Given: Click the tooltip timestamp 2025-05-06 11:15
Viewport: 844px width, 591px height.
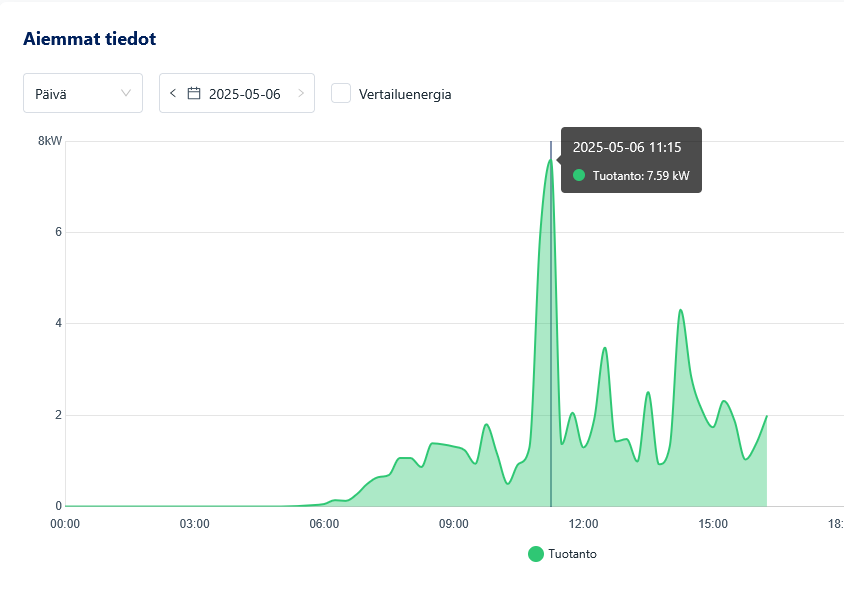Looking at the screenshot, I should coord(627,147).
